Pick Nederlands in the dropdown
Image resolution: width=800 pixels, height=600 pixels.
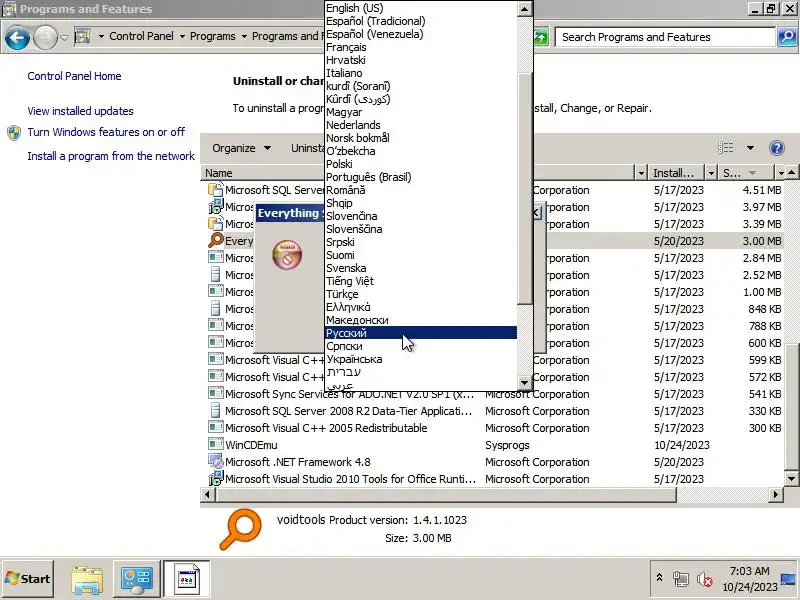[421, 125]
